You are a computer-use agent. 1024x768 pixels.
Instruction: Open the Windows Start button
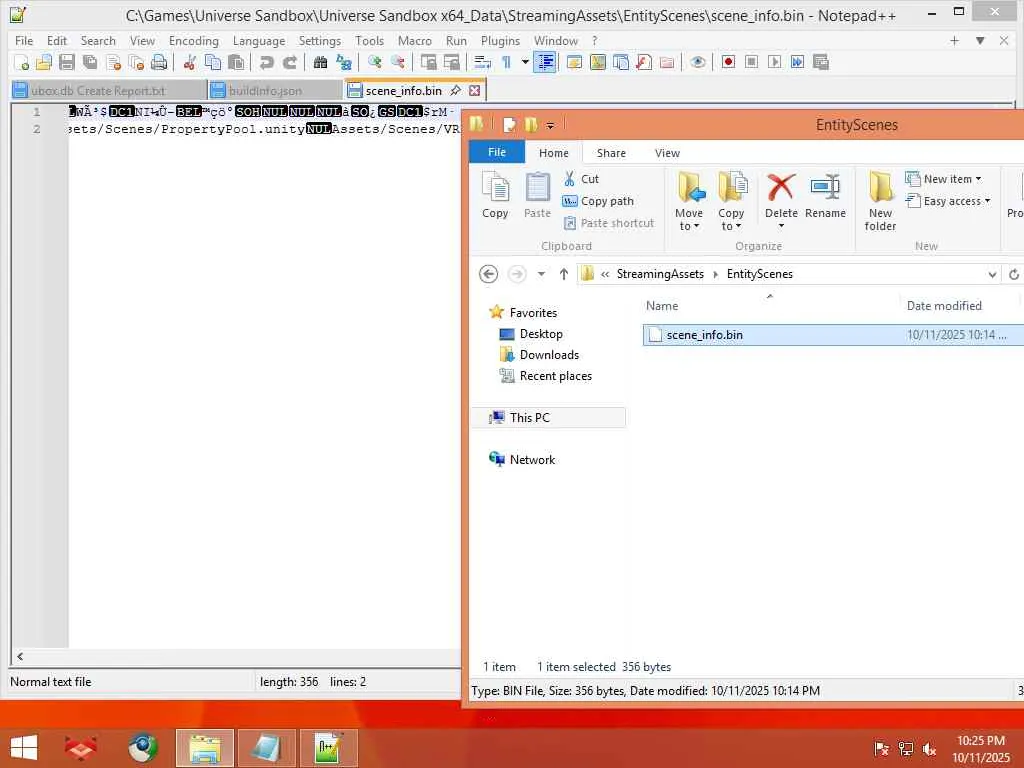tap(24, 748)
